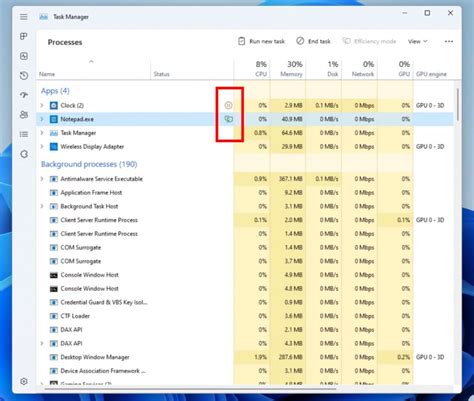Click Background processes (190) heading

(89, 164)
